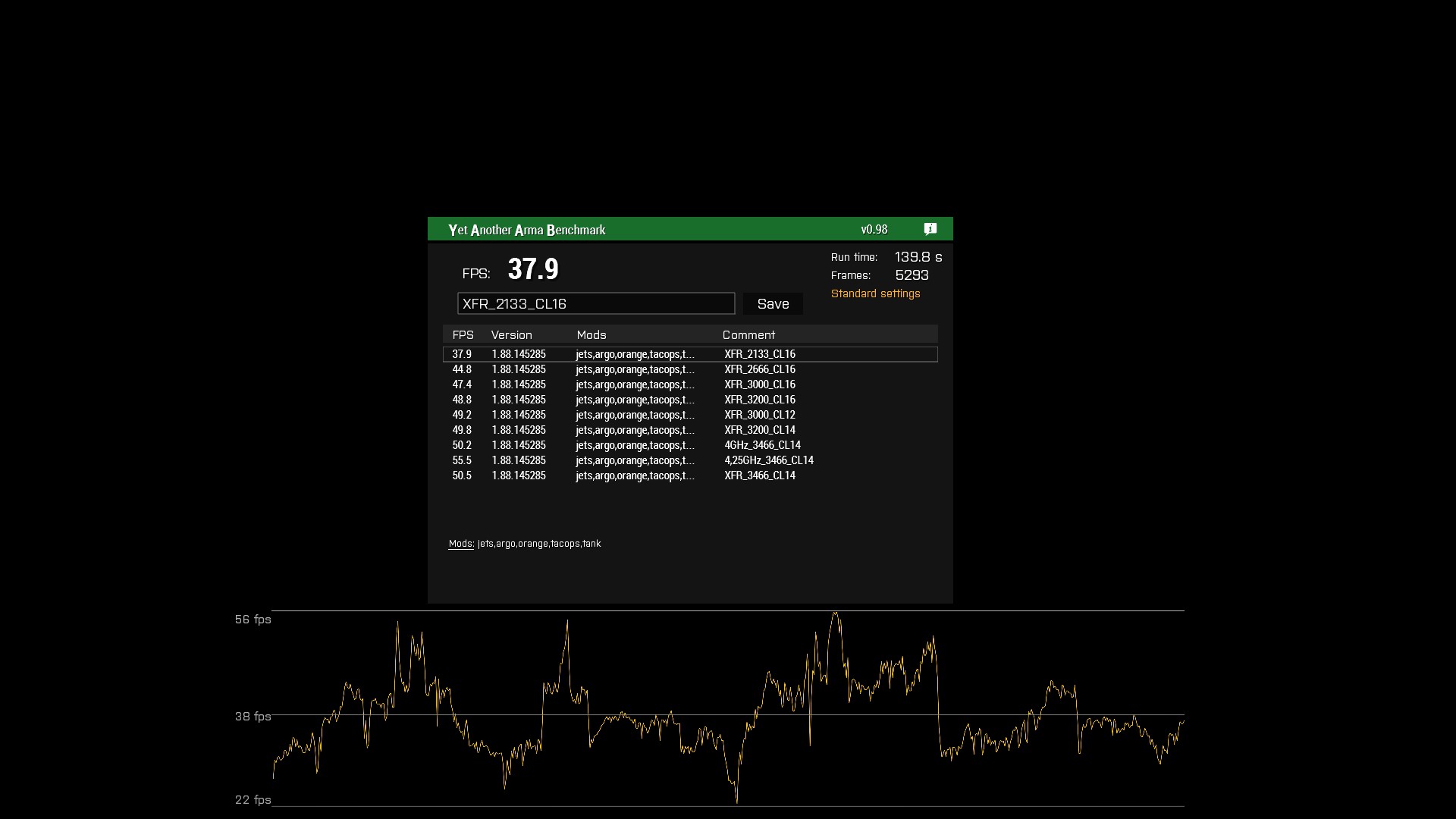Sort results by Version column header

(512, 335)
